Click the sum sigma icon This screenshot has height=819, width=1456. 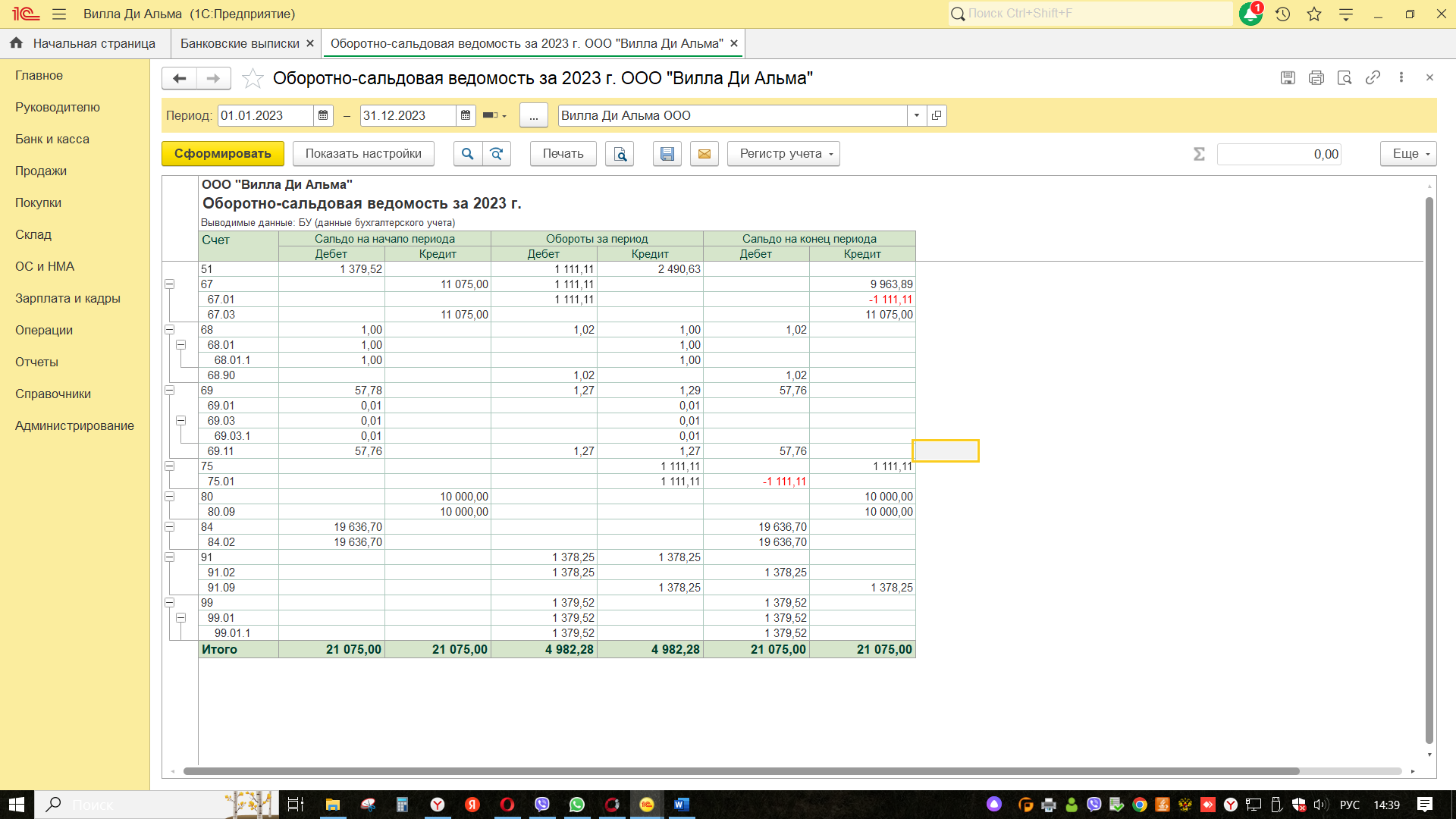pyautogui.click(x=1199, y=154)
